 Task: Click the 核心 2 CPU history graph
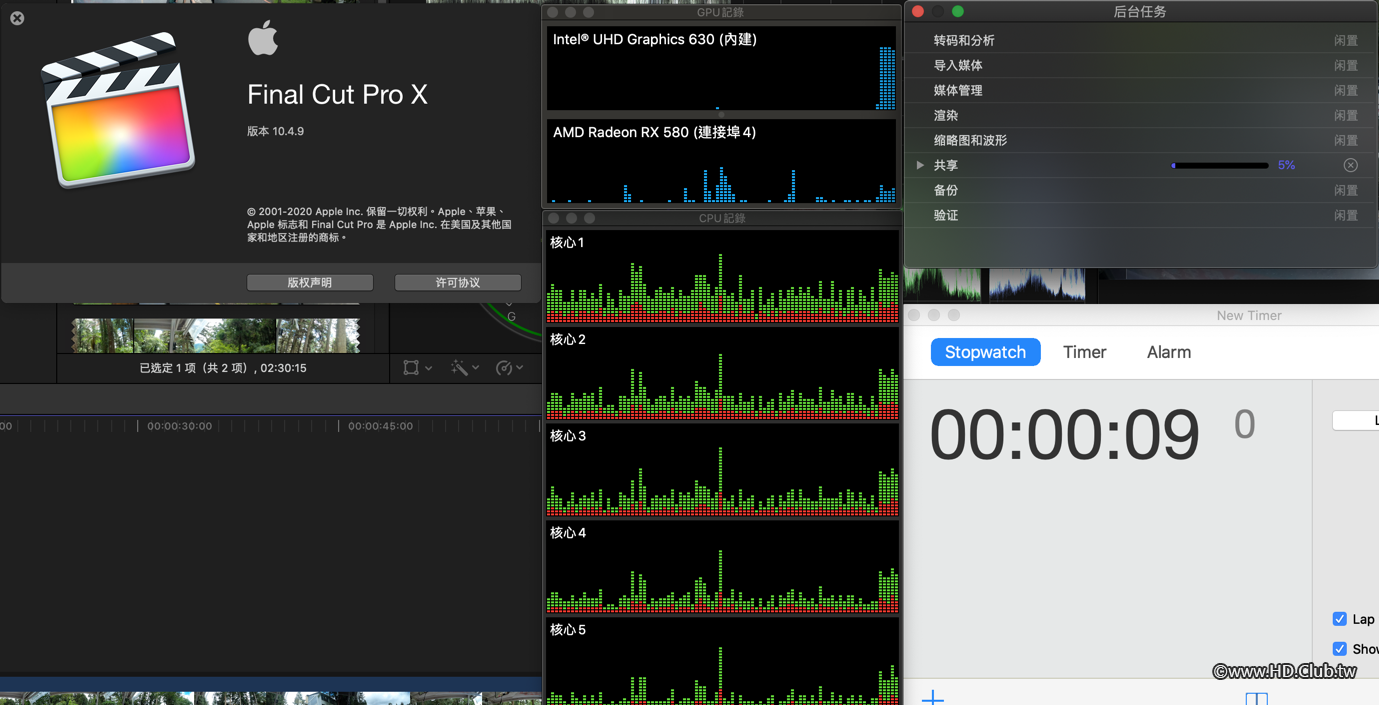coord(722,374)
